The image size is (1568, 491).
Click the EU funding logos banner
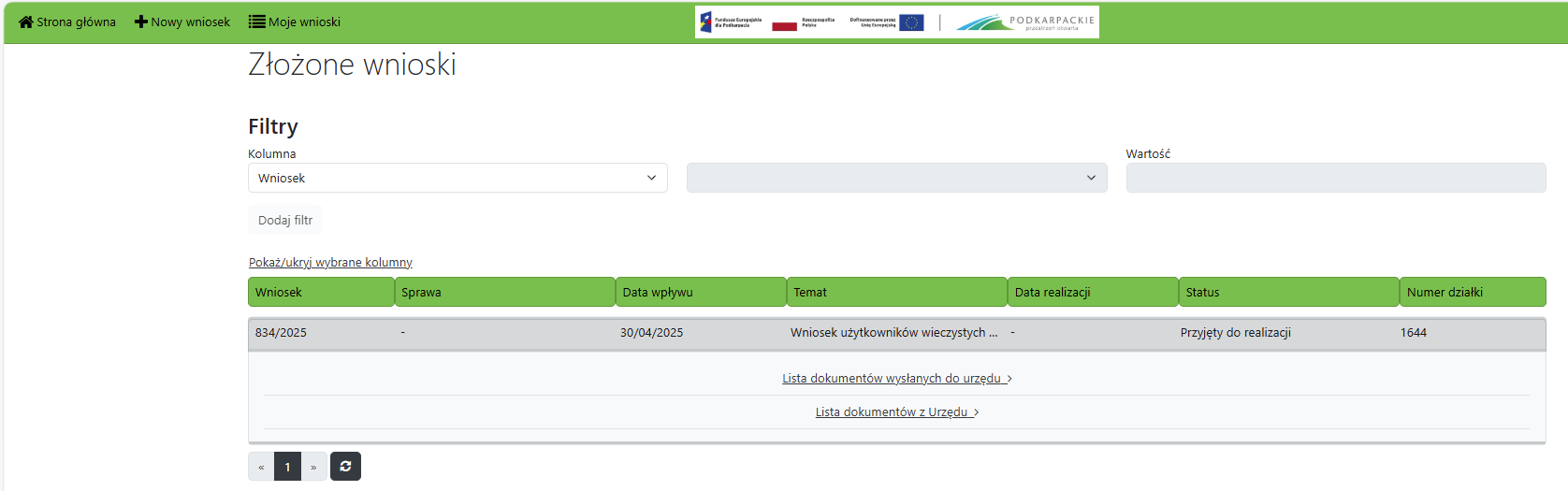click(896, 22)
